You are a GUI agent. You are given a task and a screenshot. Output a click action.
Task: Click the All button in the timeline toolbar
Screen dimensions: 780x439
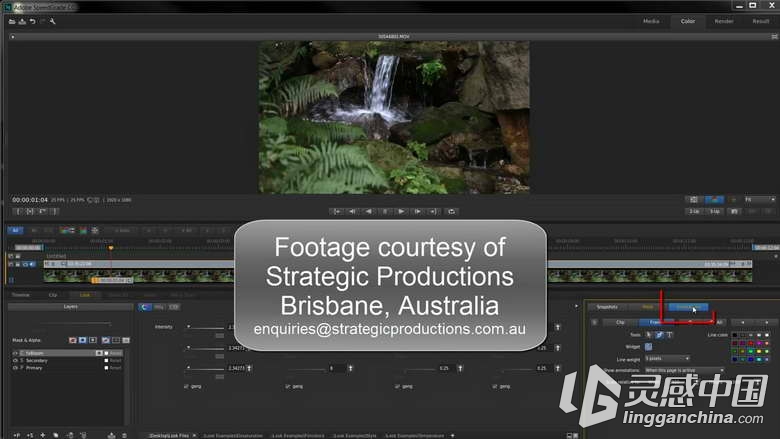(x=15, y=230)
